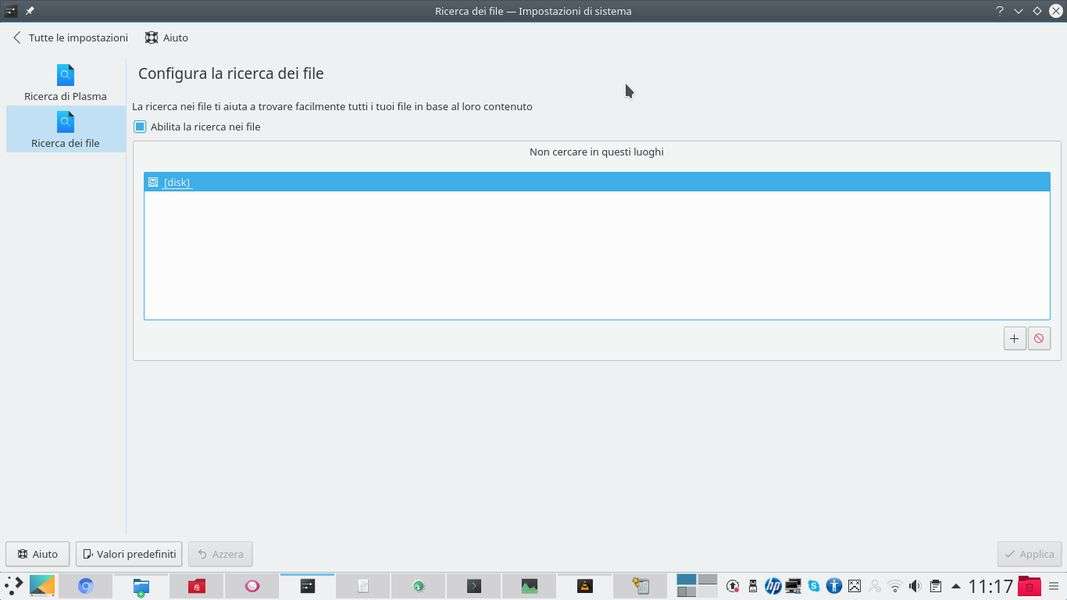
Task: Switch to pink circle taskbar application
Action: [252, 586]
